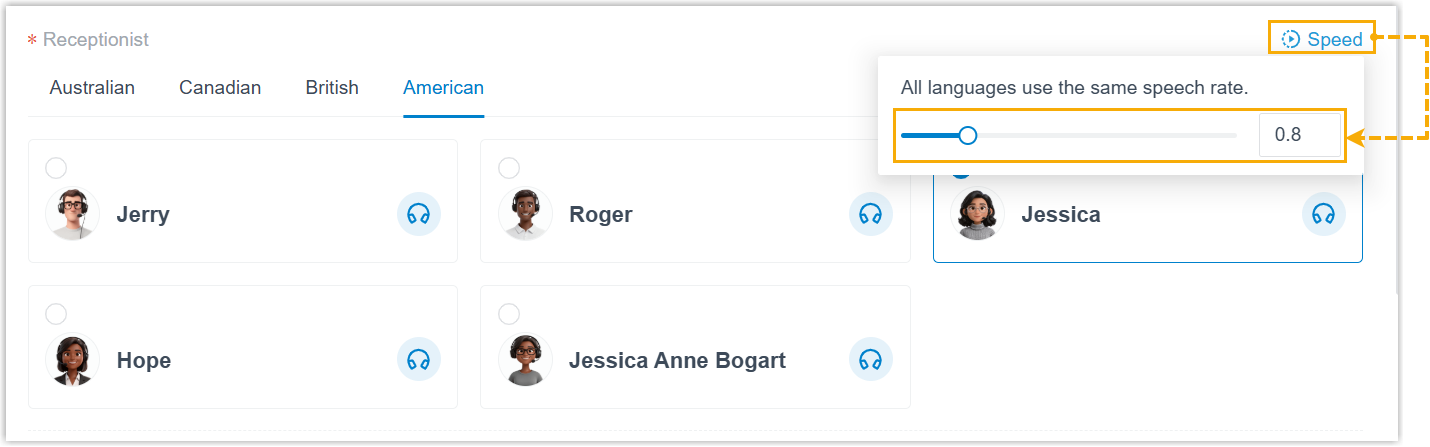Switch to the Canadian accent tab
1430x447 pixels.
pyautogui.click(x=220, y=88)
